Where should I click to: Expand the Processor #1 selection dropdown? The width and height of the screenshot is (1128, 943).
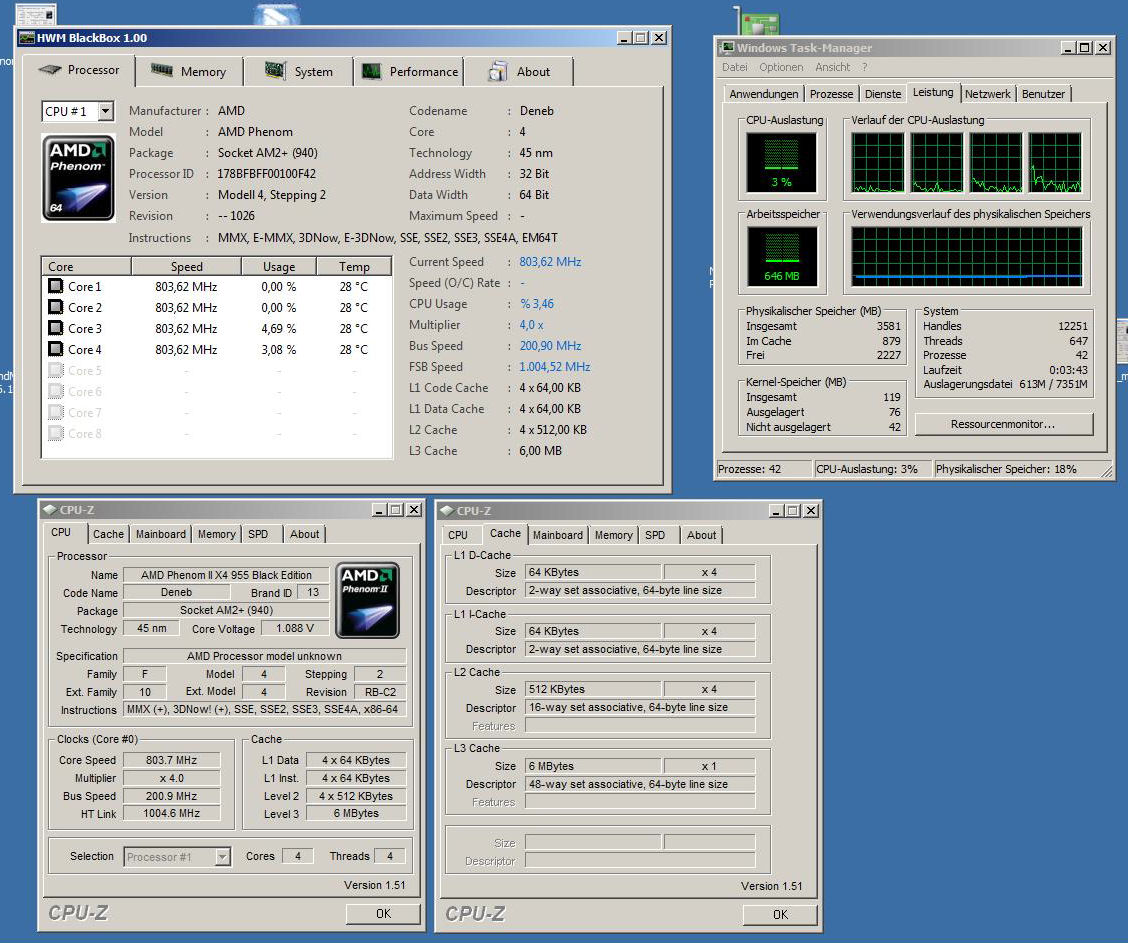[x=222, y=857]
